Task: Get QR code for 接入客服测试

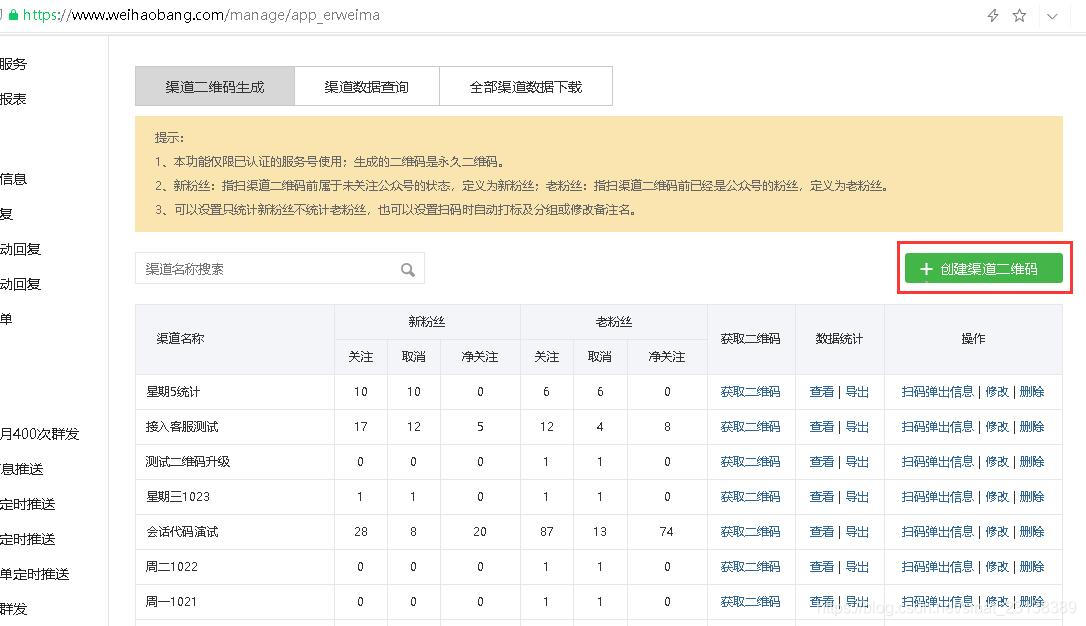Action: click(750, 427)
